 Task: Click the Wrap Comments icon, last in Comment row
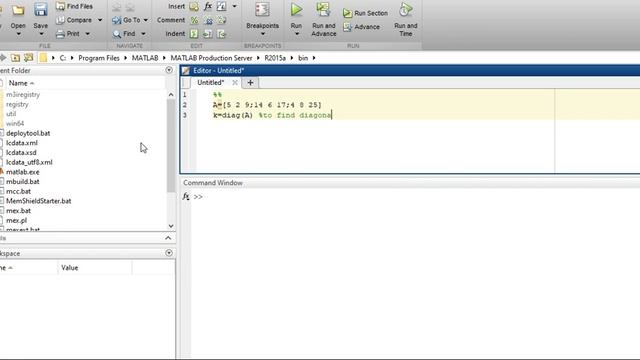click(222, 20)
